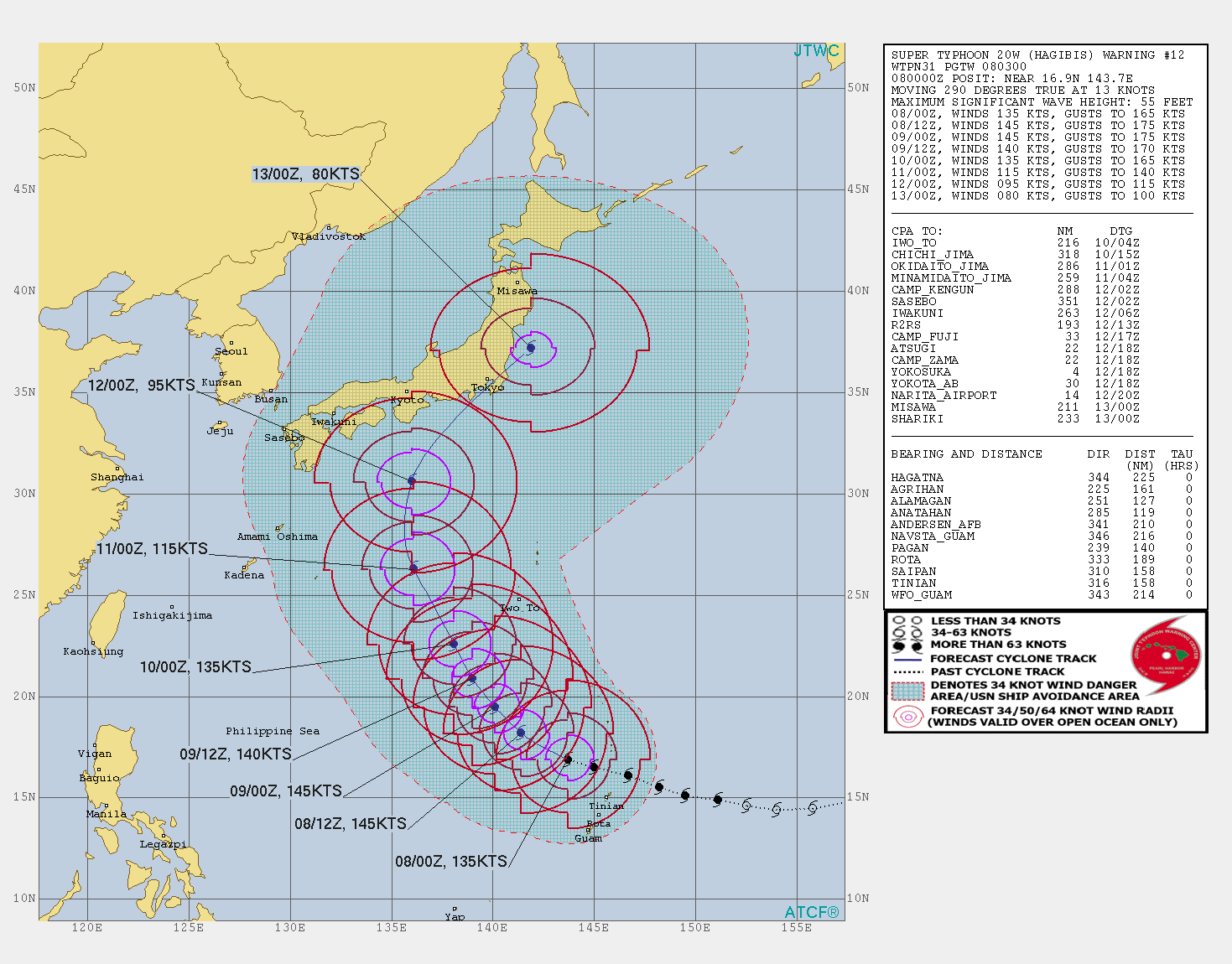Click the BEARING AND DISTANCE header
The image size is (1232, 964).
coord(966,453)
